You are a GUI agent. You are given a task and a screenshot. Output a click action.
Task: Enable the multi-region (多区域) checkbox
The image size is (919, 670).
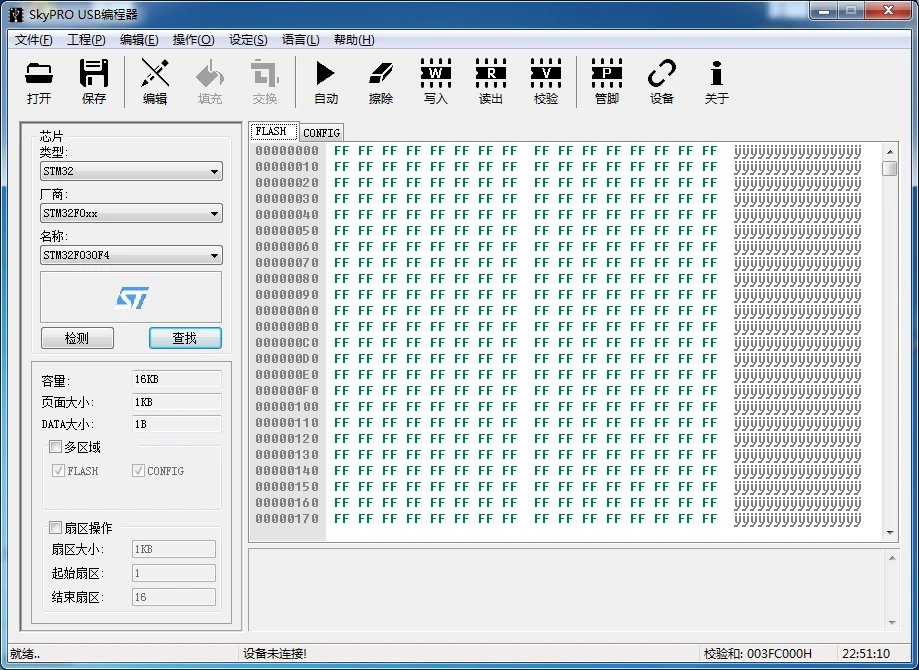pos(56,447)
